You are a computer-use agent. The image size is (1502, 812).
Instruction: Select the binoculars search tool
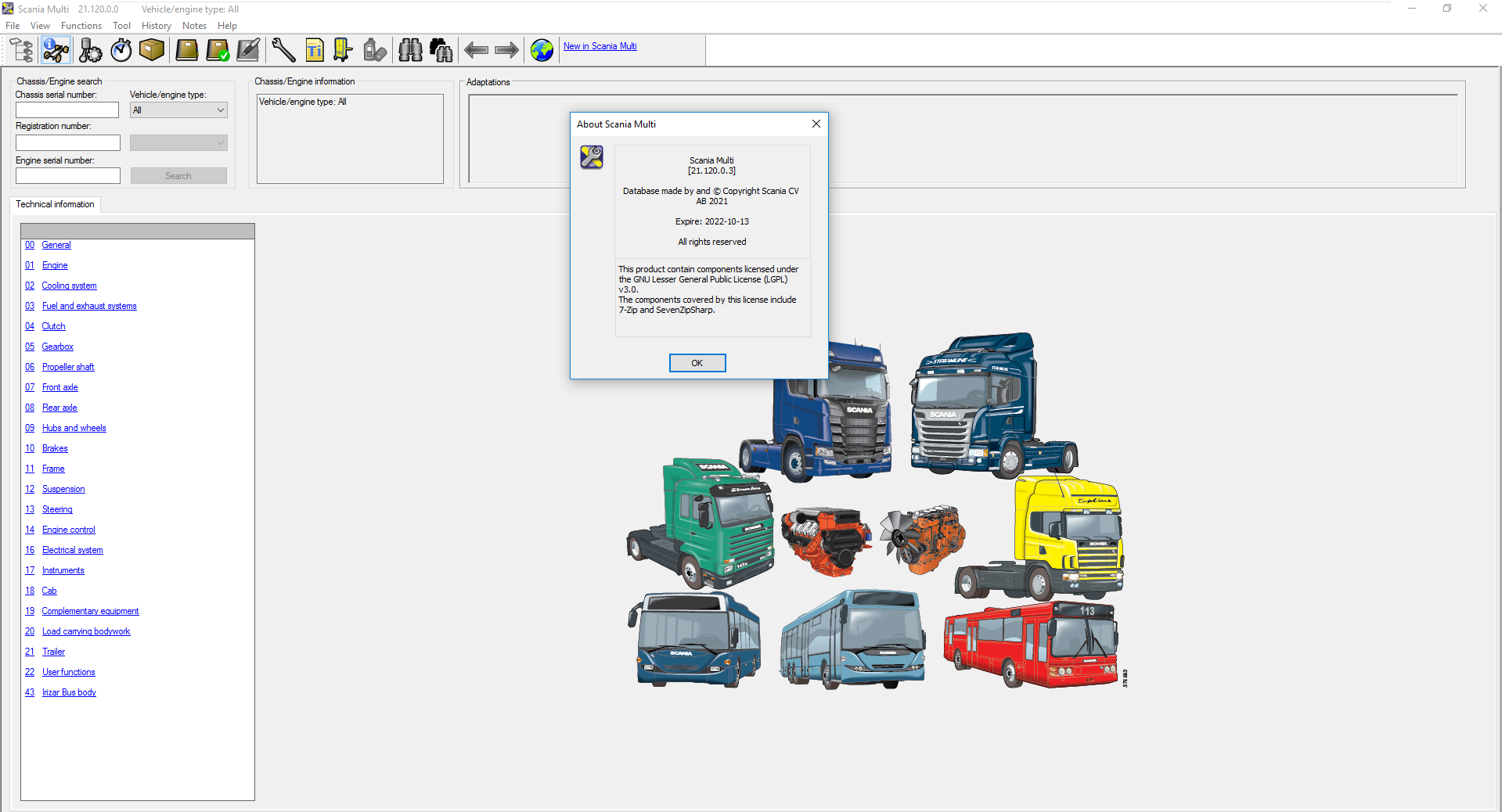409,49
